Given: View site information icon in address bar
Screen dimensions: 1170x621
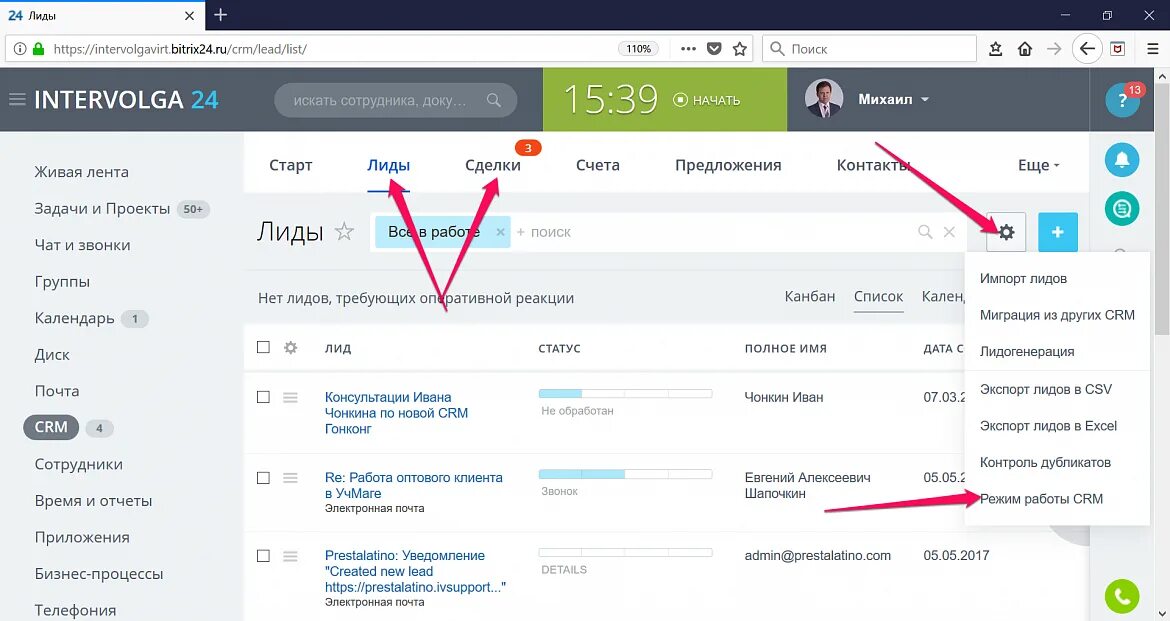Looking at the screenshot, I should pyautogui.click(x=19, y=49).
